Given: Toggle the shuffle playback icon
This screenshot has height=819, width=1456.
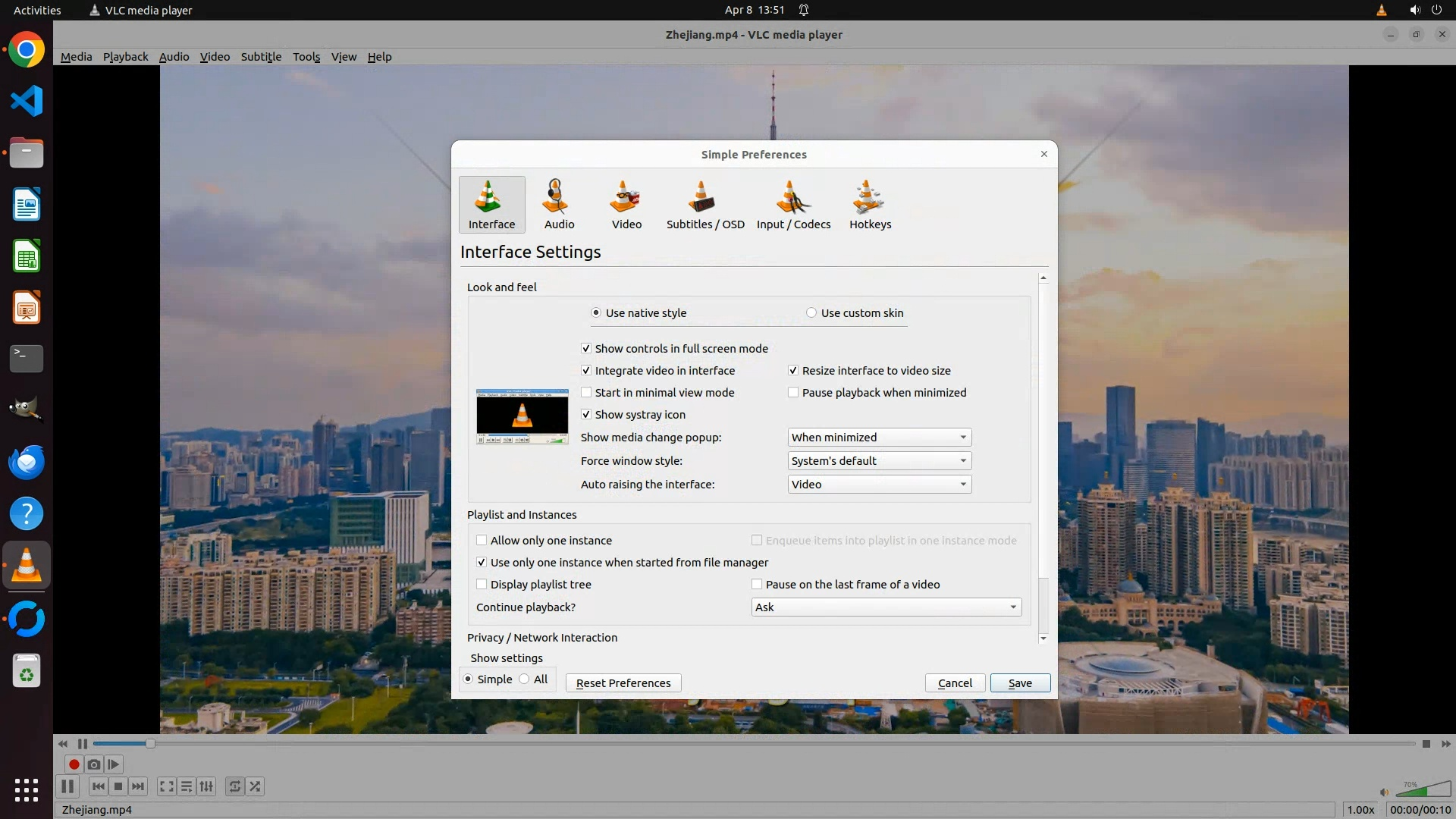Looking at the screenshot, I should pyautogui.click(x=256, y=786).
